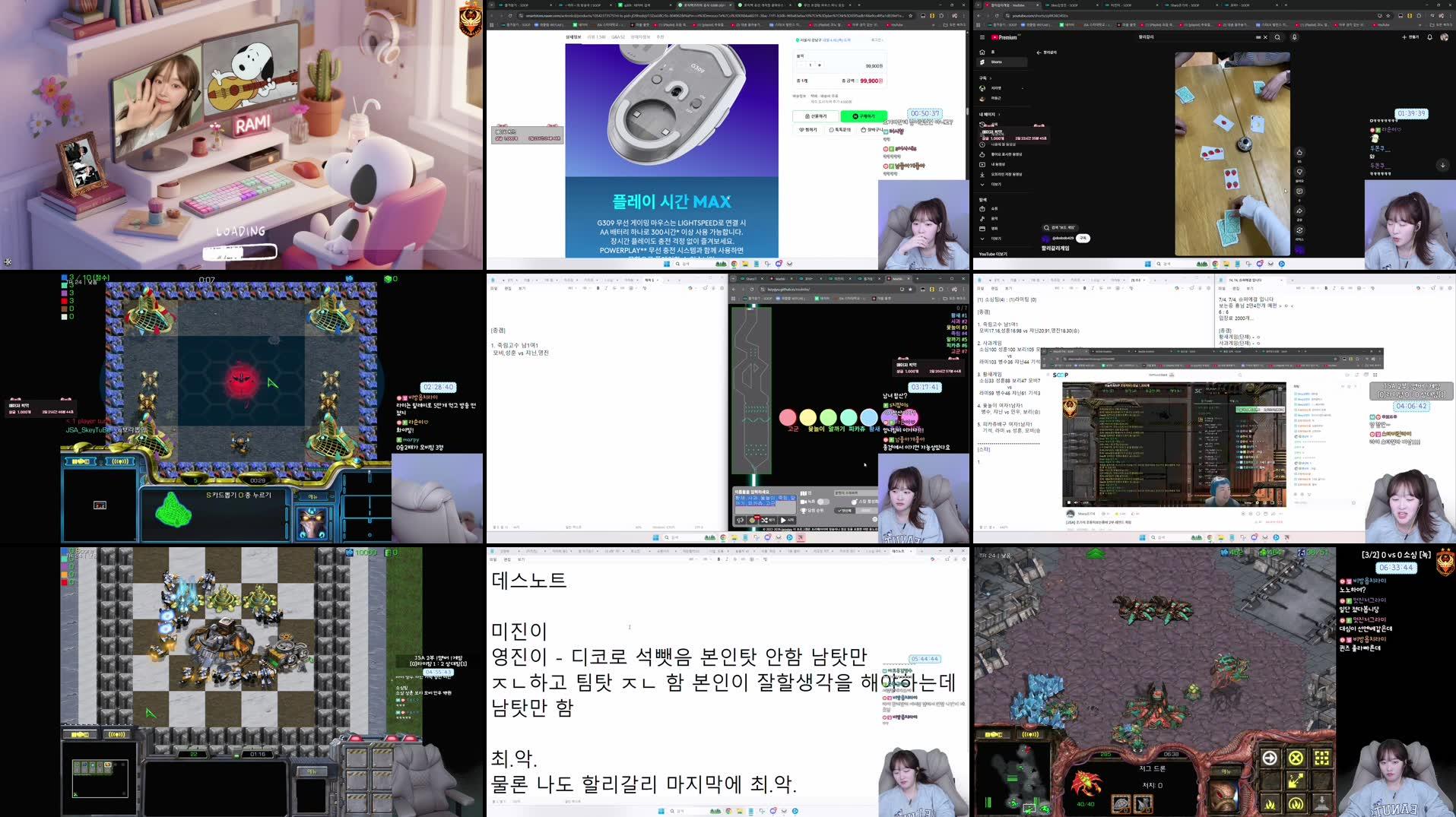Expand the 내 페이지 section arrow

pyautogui.click(x=998, y=115)
